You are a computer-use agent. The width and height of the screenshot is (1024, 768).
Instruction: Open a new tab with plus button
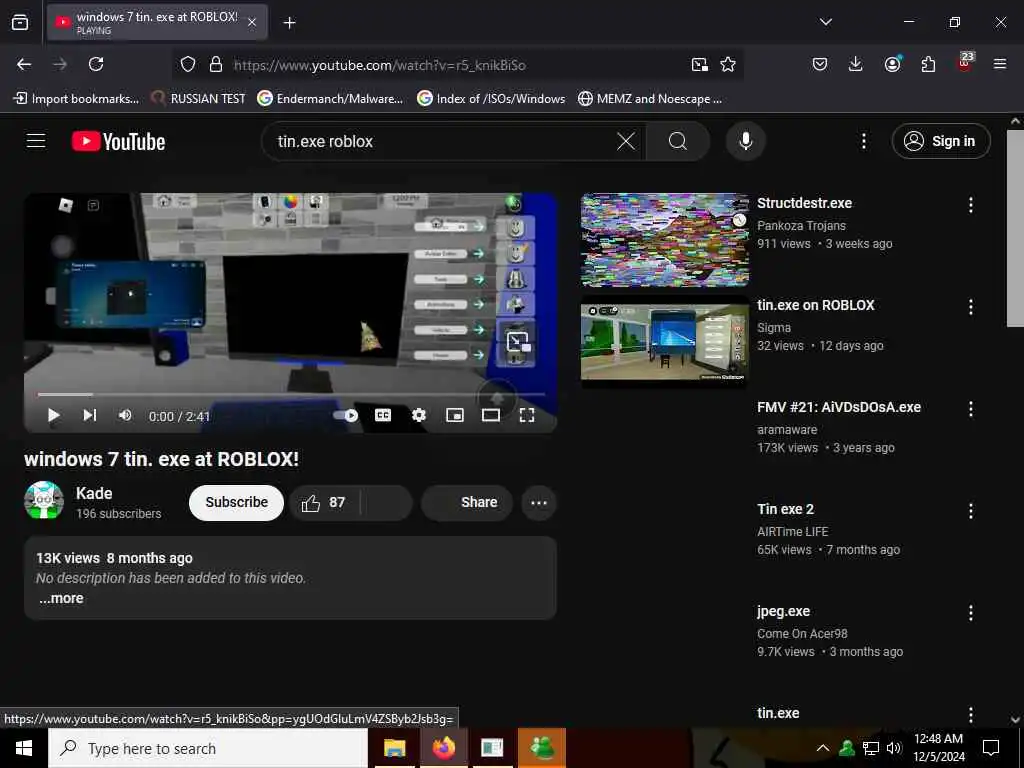(x=289, y=23)
